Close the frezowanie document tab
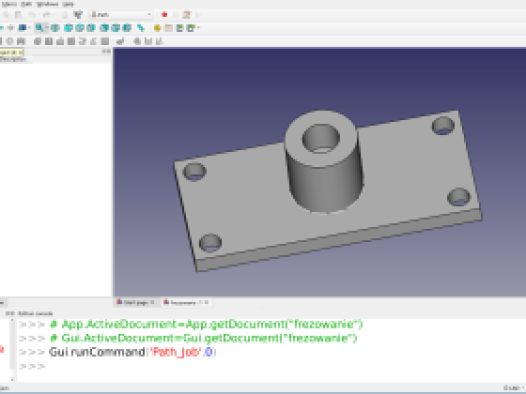Screen dimensions: 526x394 click(x=207, y=302)
